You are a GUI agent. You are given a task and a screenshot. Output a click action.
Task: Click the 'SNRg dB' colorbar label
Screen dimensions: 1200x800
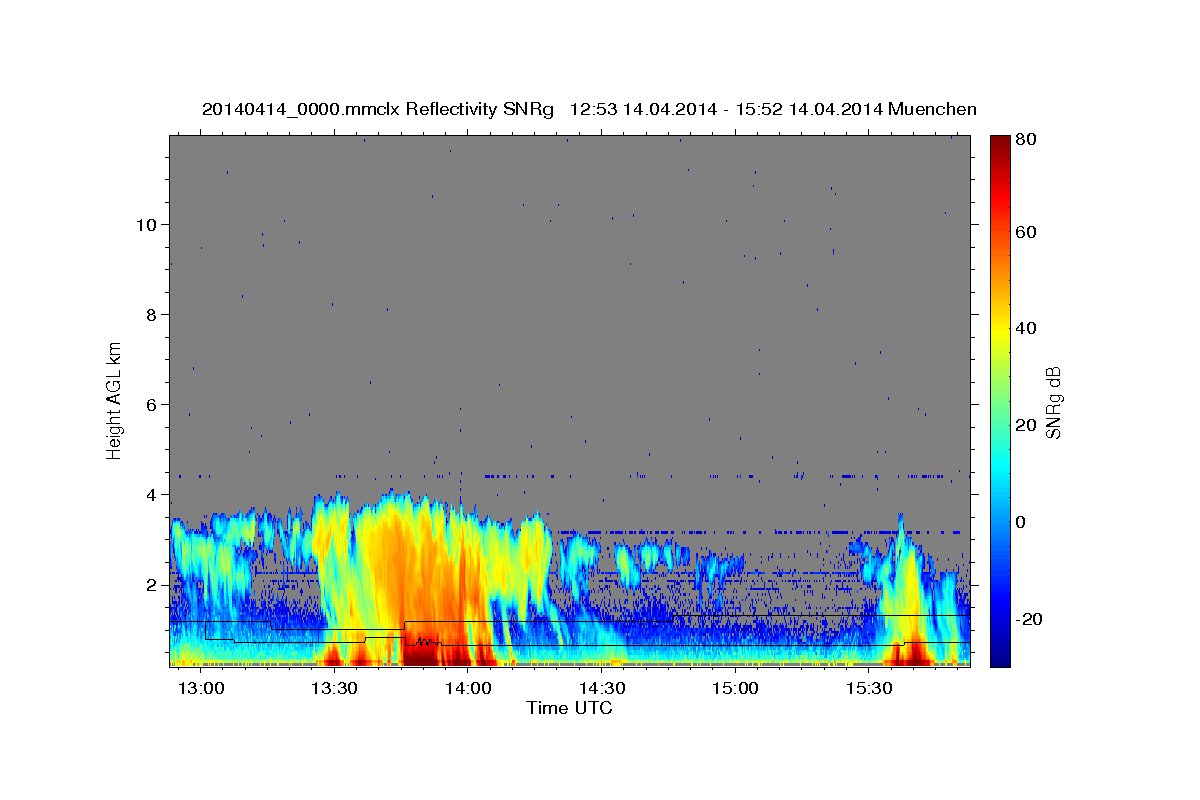point(1053,402)
